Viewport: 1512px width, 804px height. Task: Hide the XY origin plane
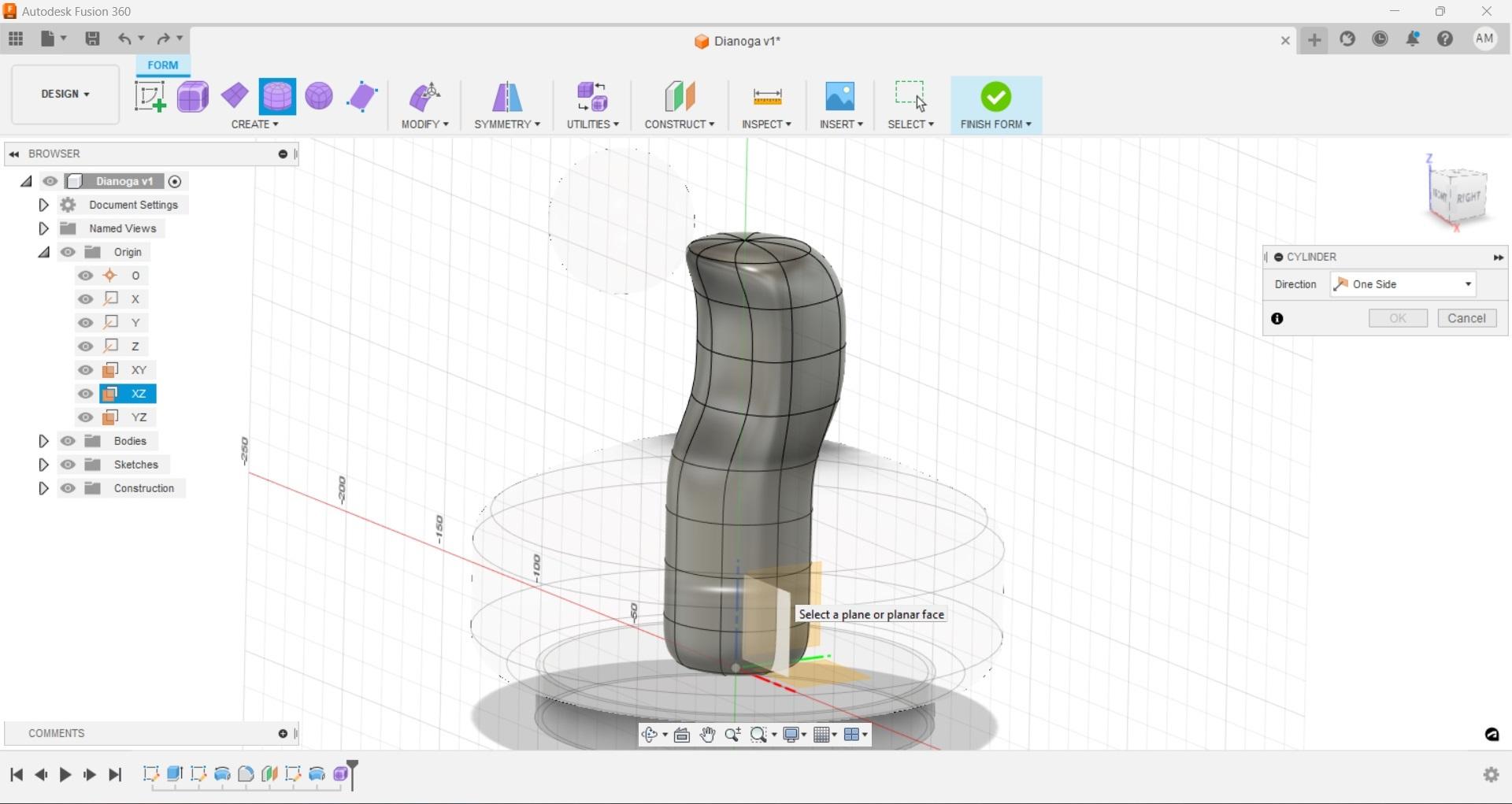pyautogui.click(x=85, y=370)
